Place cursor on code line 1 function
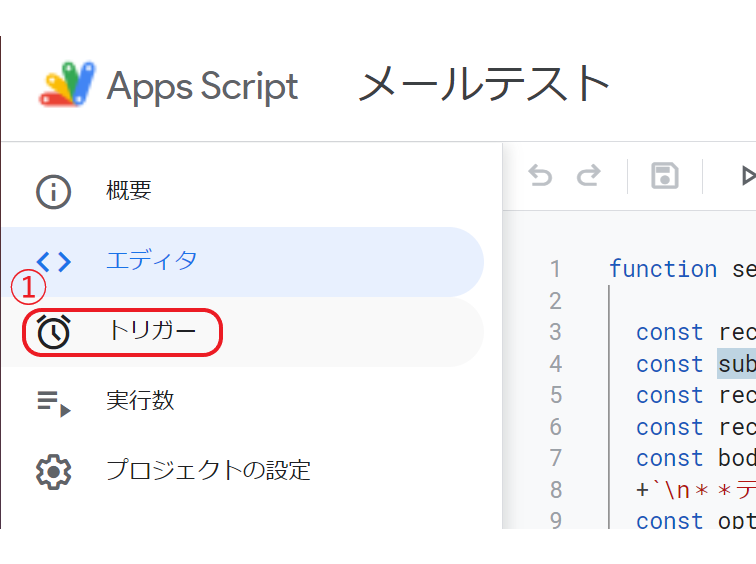Viewport: 756px width, 564px height. [663, 269]
